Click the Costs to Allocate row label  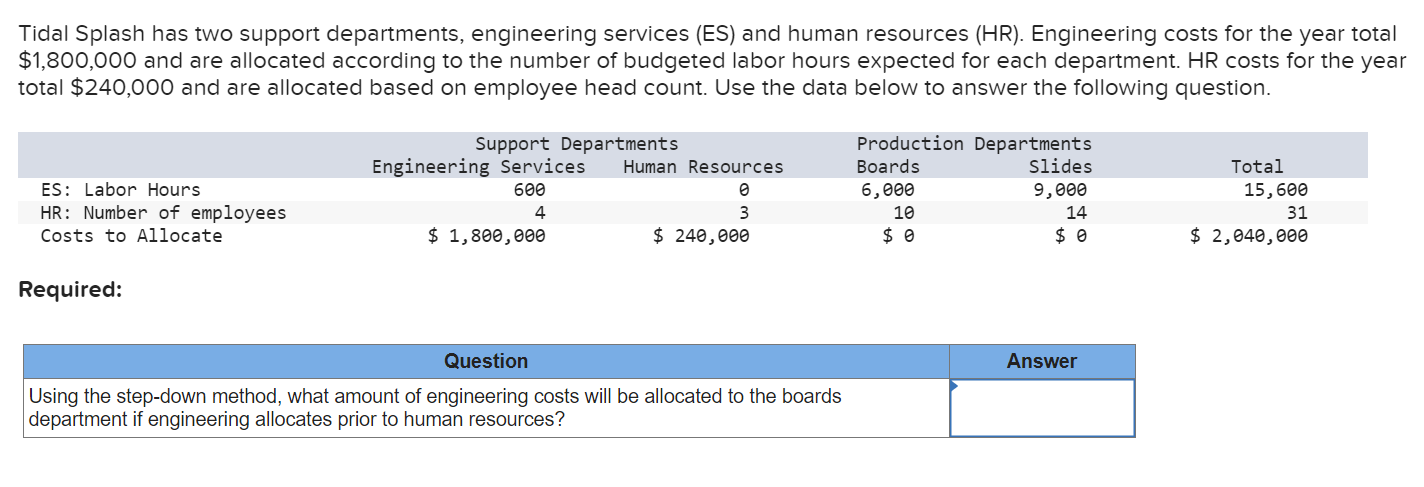pyautogui.click(x=131, y=236)
